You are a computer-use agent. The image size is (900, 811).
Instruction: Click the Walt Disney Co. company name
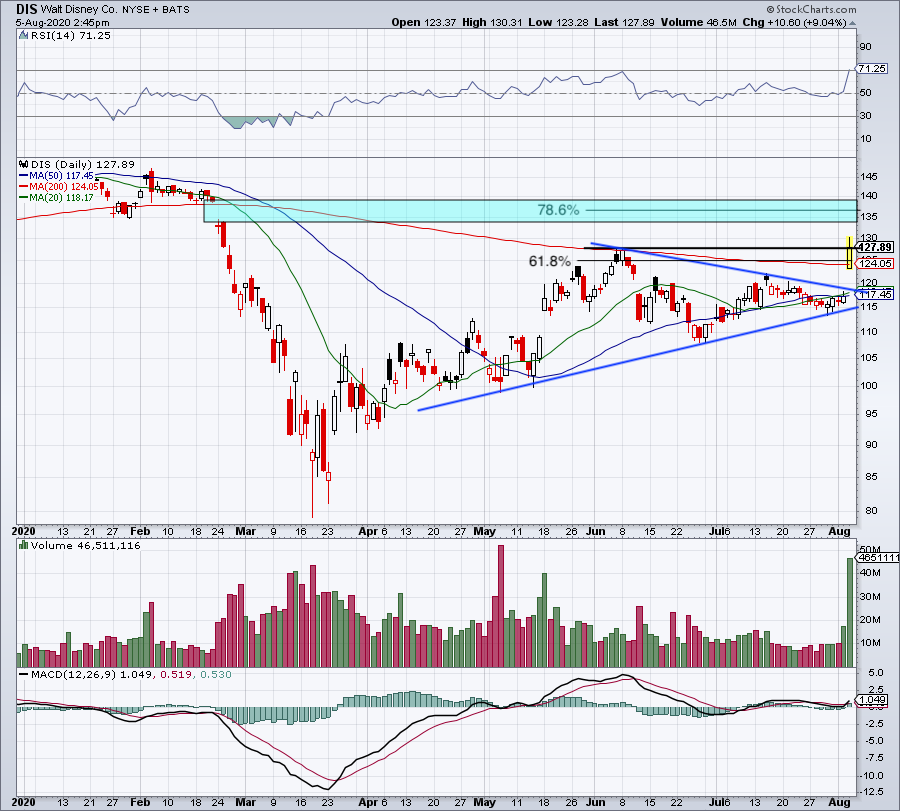(79, 10)
